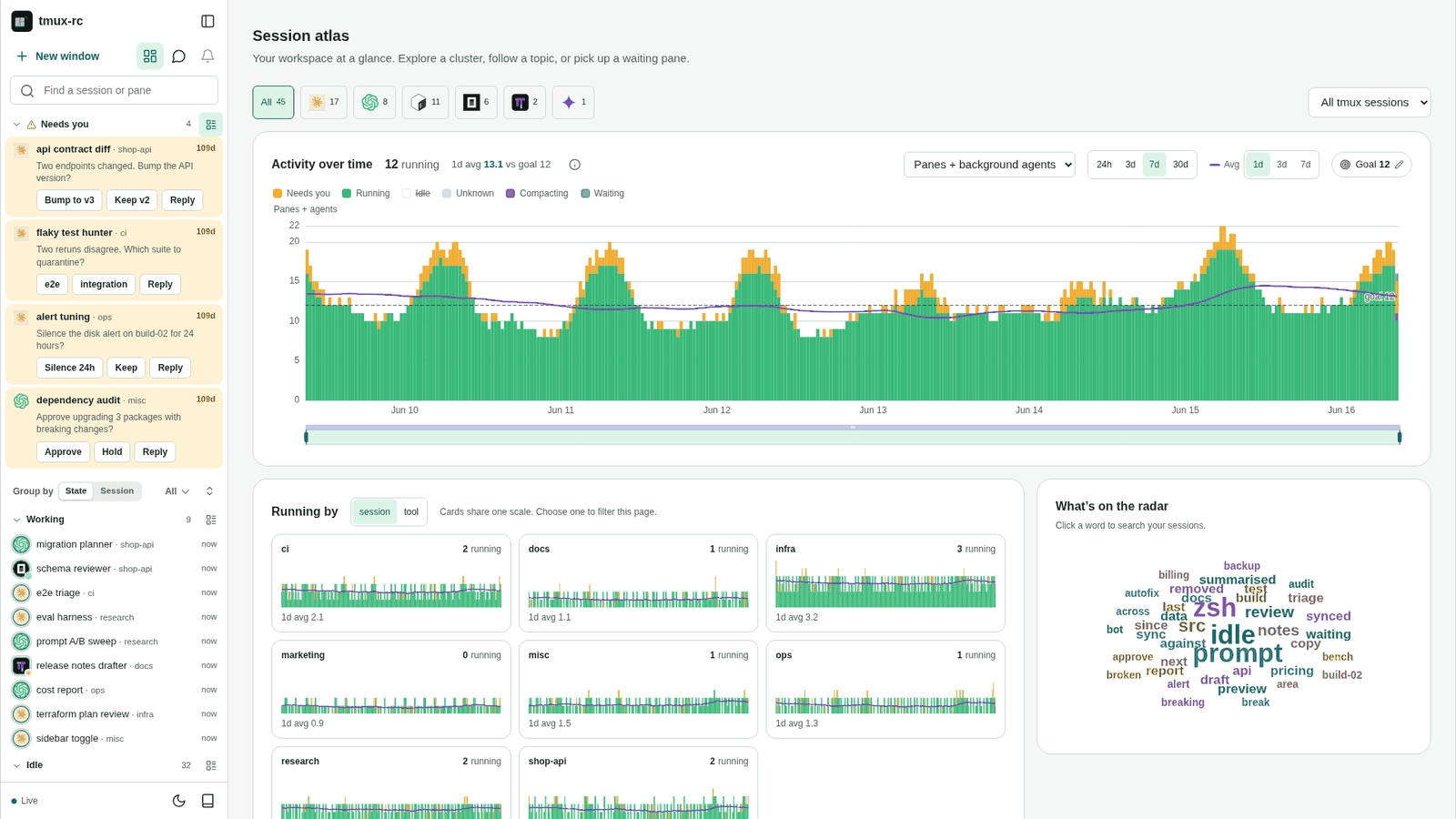Click the left handle of the range slider
Image resolution: width=1456 pixels, height=819 pixels.
point(306,438)
